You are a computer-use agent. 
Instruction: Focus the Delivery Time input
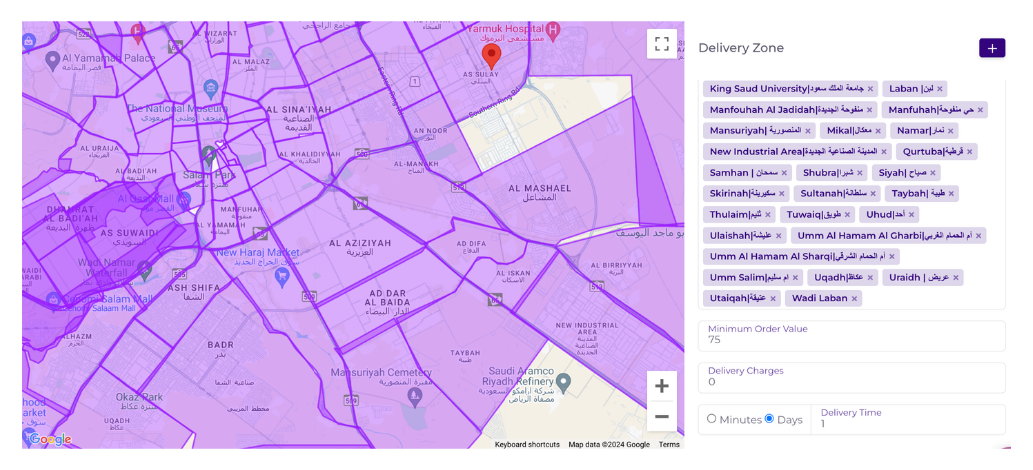click(908, 423)
